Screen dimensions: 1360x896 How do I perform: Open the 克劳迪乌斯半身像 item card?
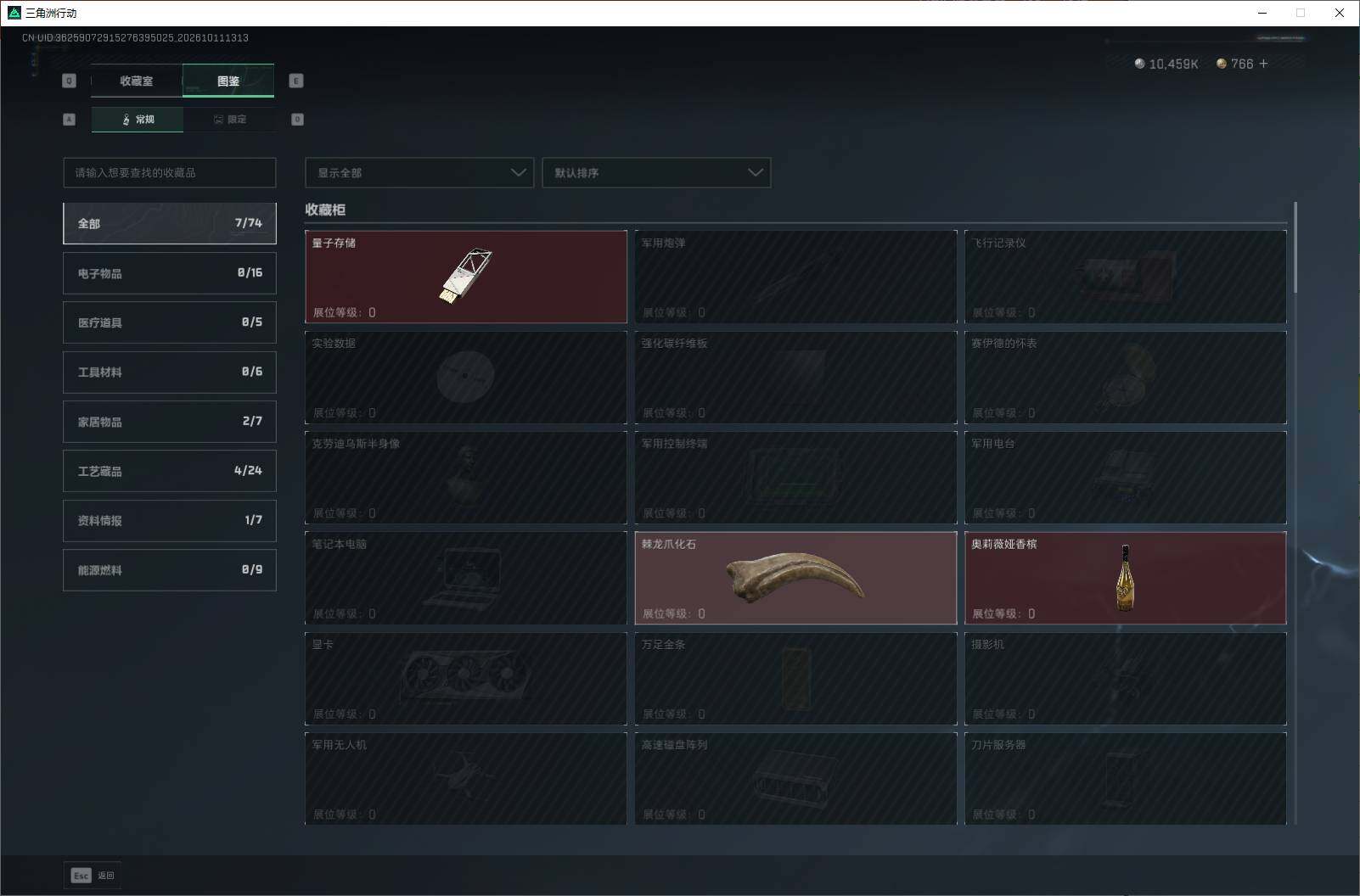pos(466,477)
